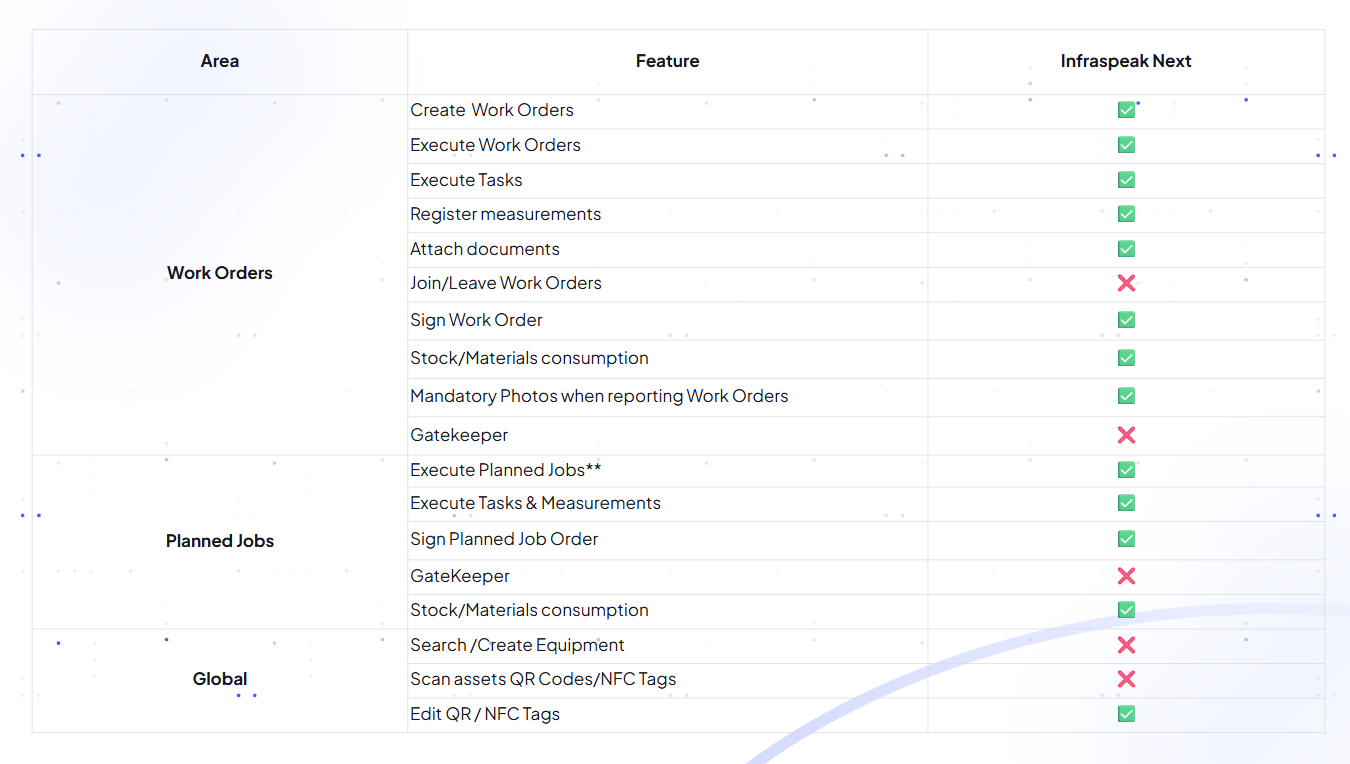Click the Register measurements text
The width and height of the screenshot is (1350, 764).
tap(506, 214)
